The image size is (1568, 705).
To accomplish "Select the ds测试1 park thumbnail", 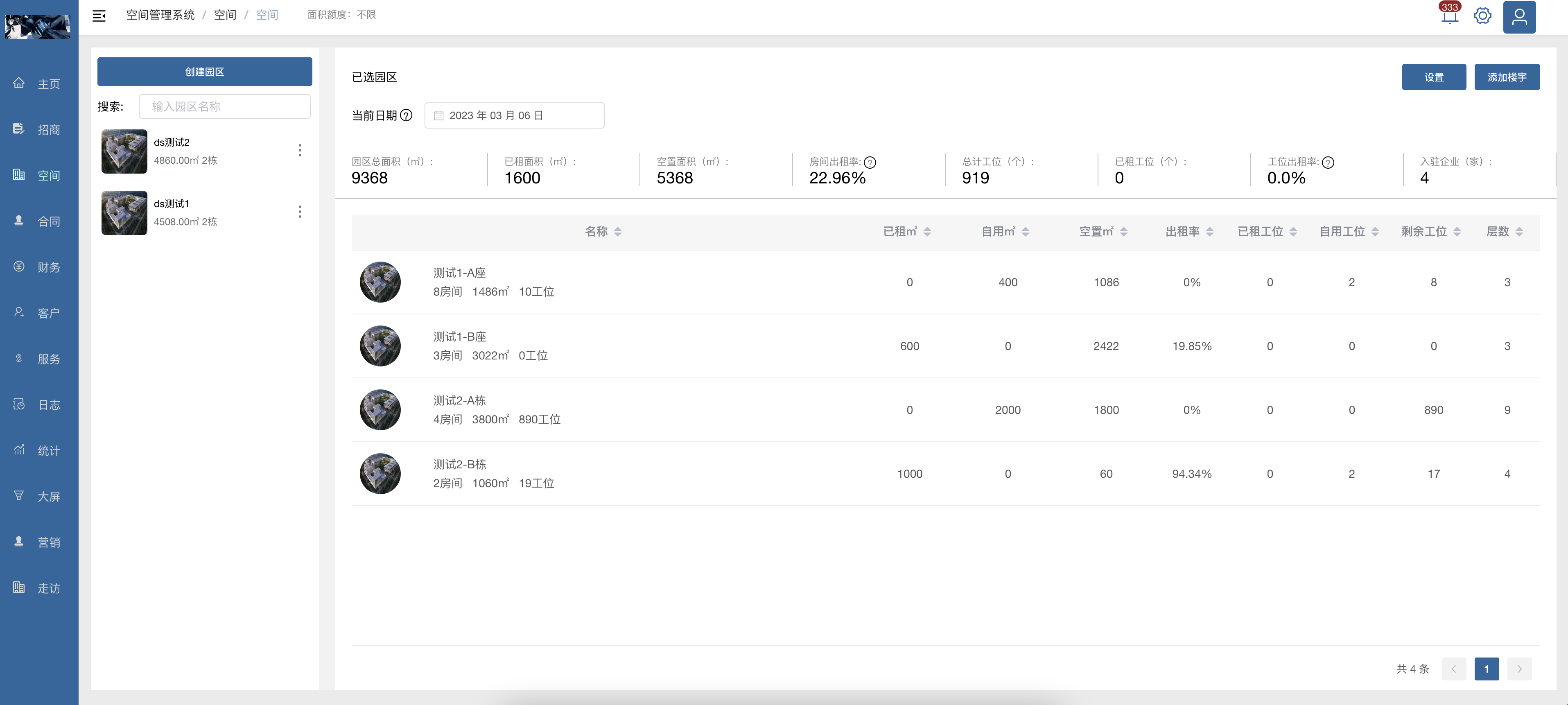I will point(124,212).
